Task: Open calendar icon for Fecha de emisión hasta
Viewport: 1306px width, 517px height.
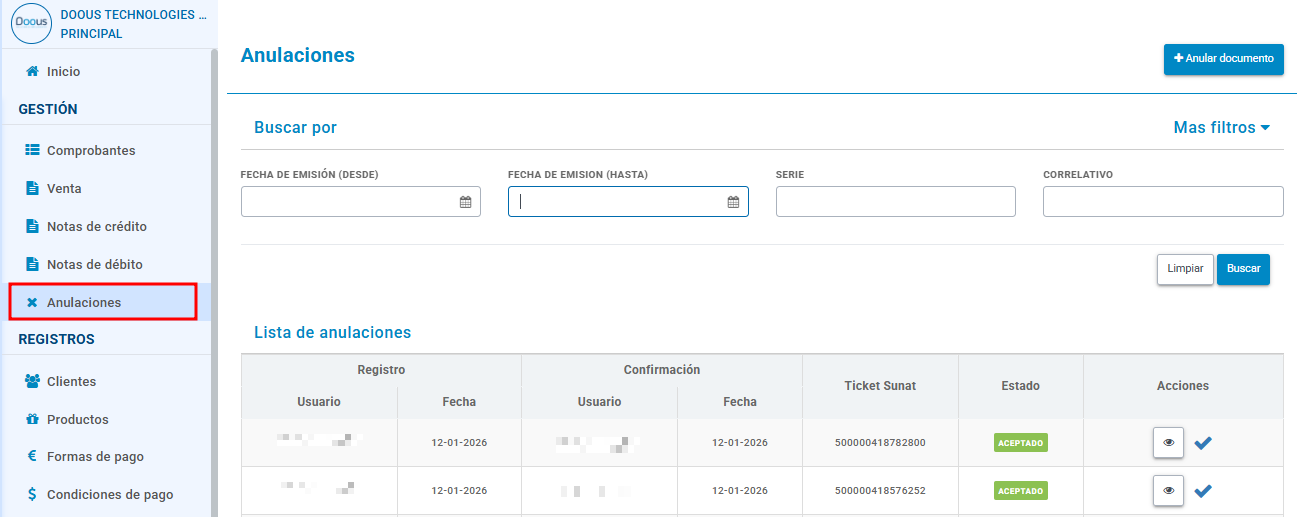Action: (x=733, y=202)
